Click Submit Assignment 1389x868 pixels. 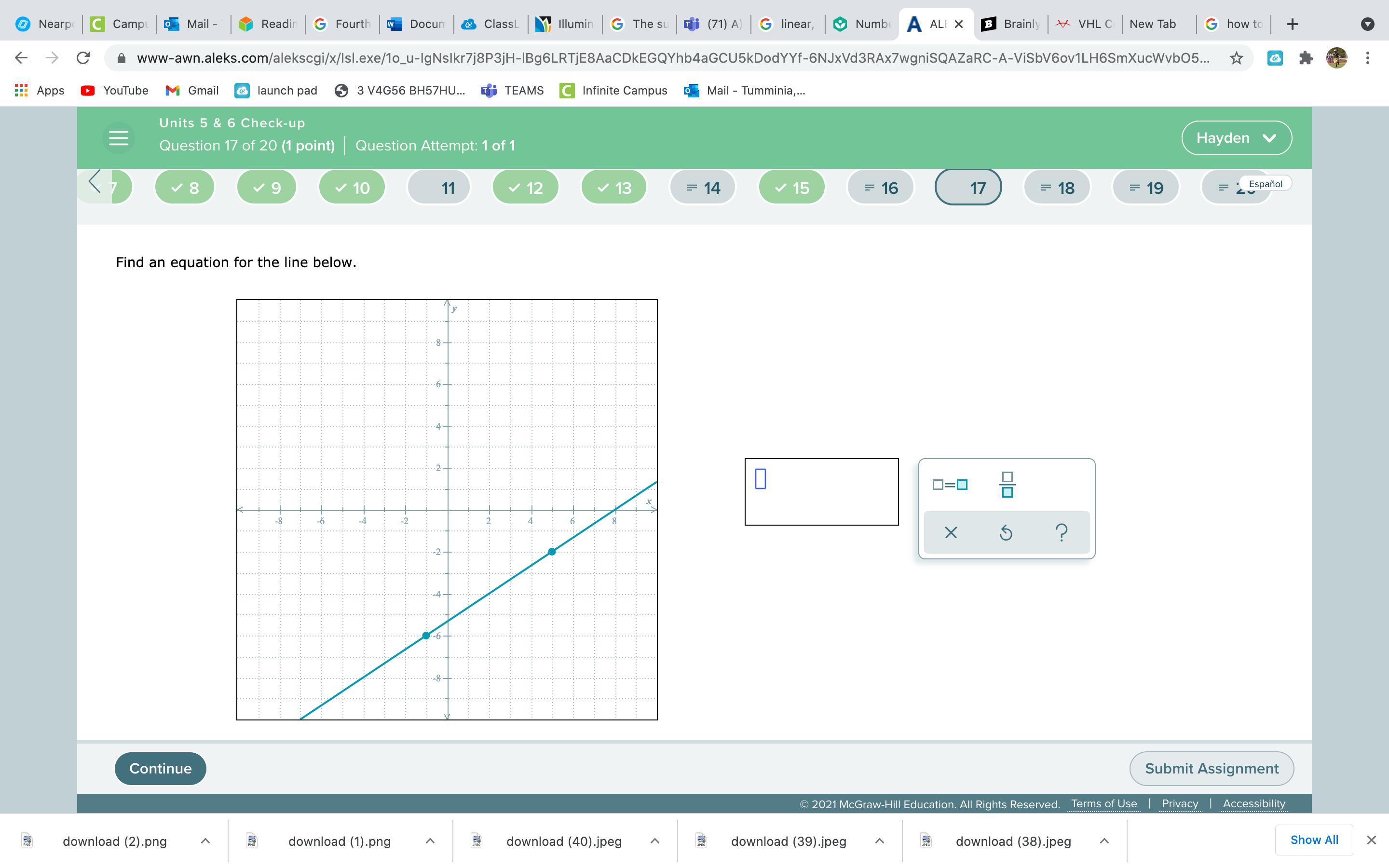pyautogui.click(x=1211, y=769)
